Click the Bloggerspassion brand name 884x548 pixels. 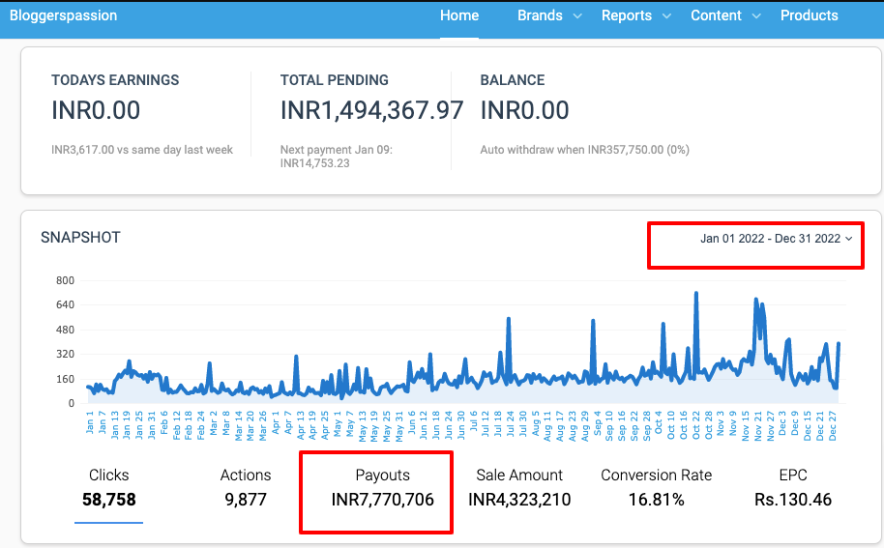pos(63,16)
